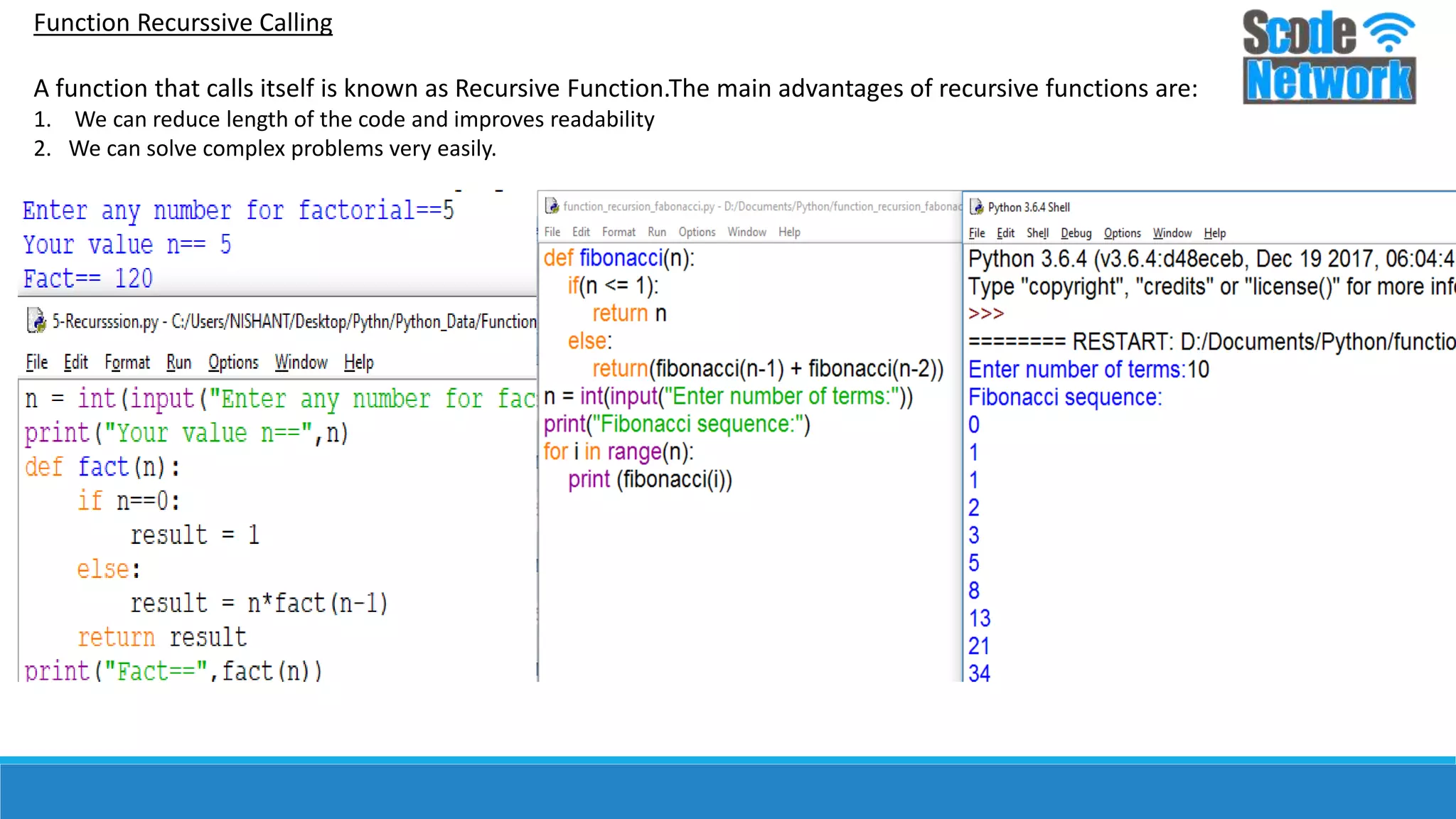Open Help menu in Python 3.6.4 Shell
Viewport: 1456px width, 819px height.
pos(1214,233)
